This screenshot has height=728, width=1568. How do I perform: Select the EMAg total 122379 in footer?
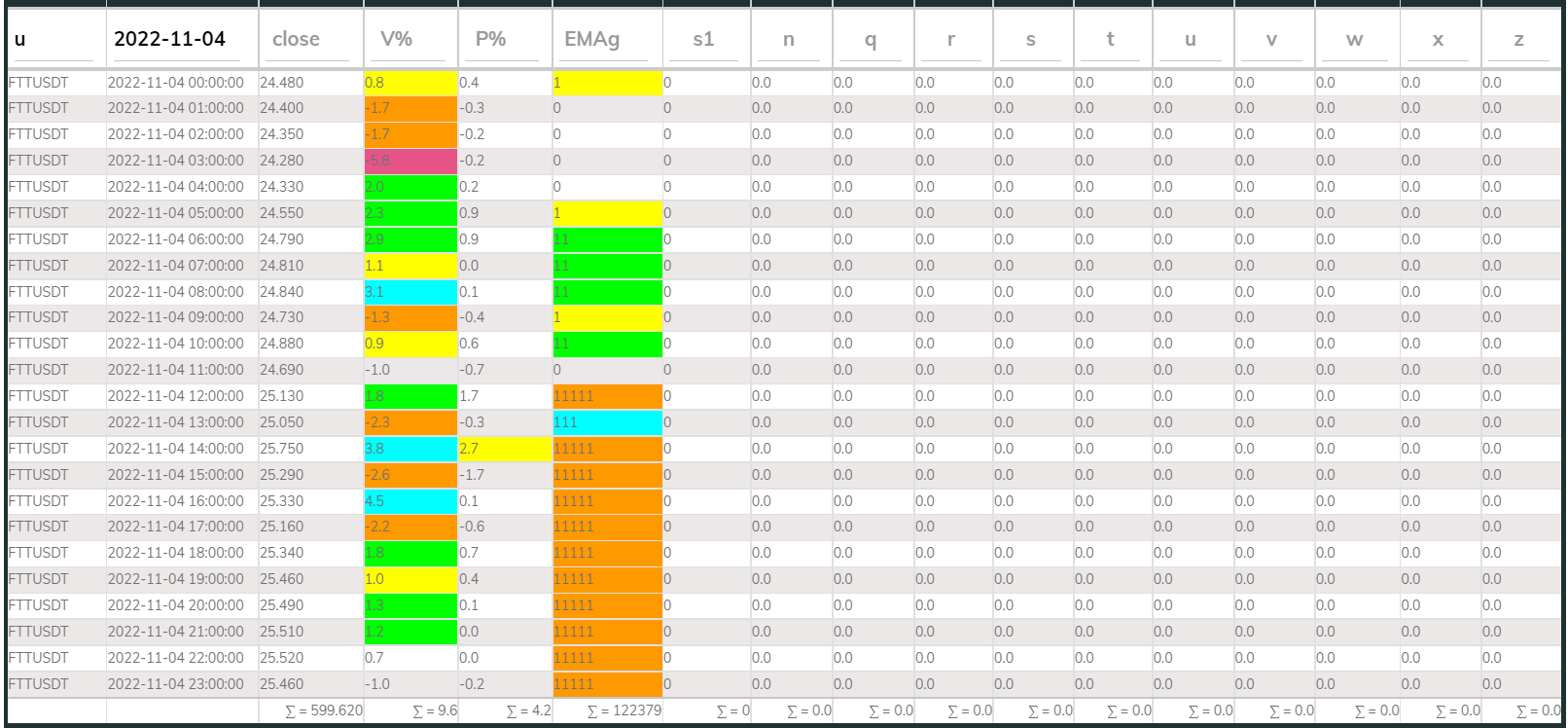coord(624,710)
